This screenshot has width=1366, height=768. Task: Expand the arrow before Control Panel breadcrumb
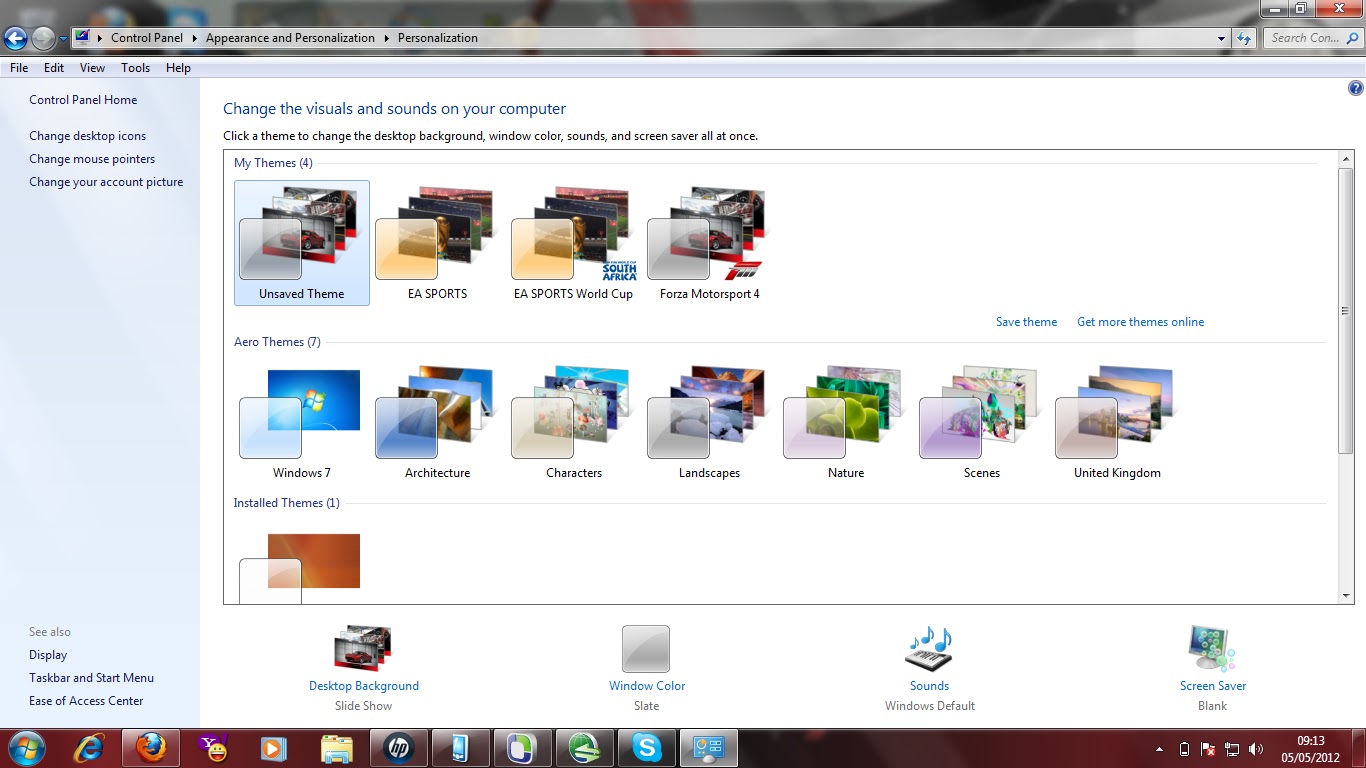pyautogui.click(x=100, y=38)
